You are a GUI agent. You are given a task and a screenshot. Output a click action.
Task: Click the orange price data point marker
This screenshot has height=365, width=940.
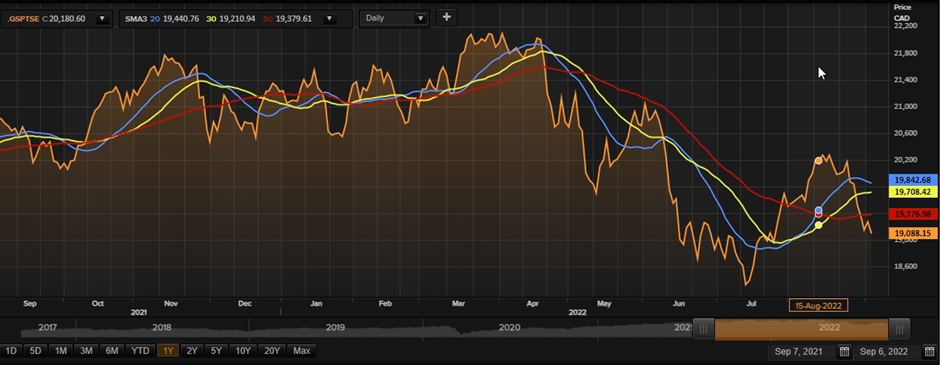819,161
